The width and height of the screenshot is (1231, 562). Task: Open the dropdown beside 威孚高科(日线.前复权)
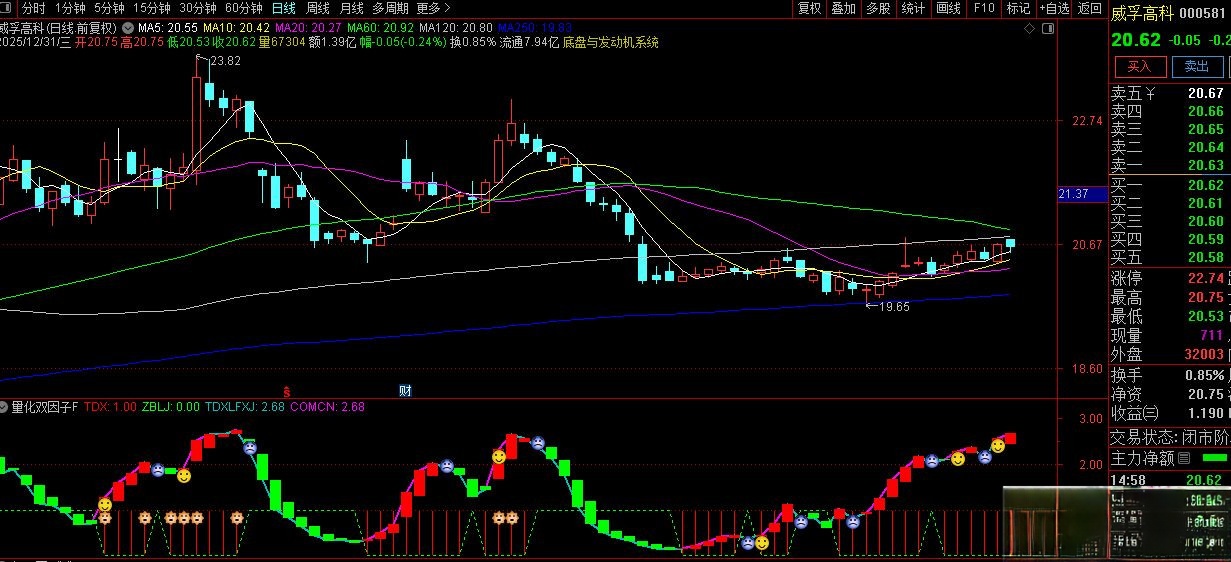pyautogui.click(x=127, y=27)
